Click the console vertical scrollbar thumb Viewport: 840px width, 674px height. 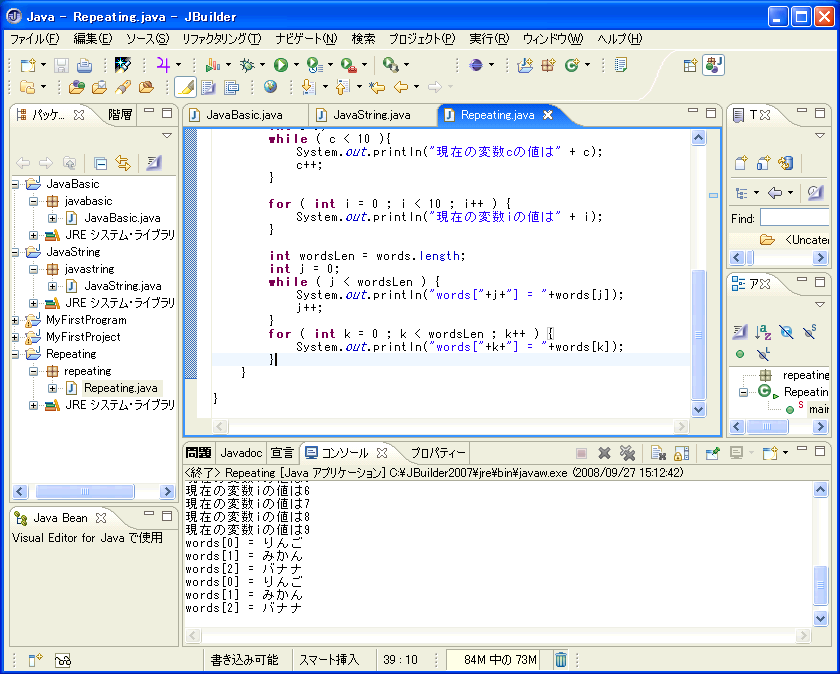pos(821,585)
